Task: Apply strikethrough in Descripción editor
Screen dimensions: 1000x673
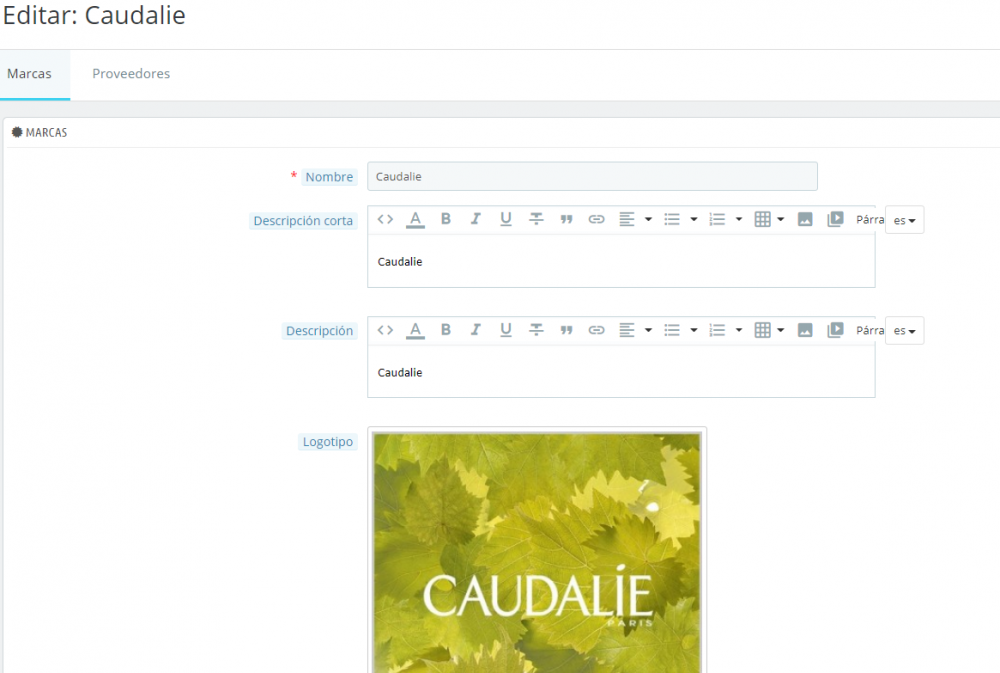Action: coord(536,330)
